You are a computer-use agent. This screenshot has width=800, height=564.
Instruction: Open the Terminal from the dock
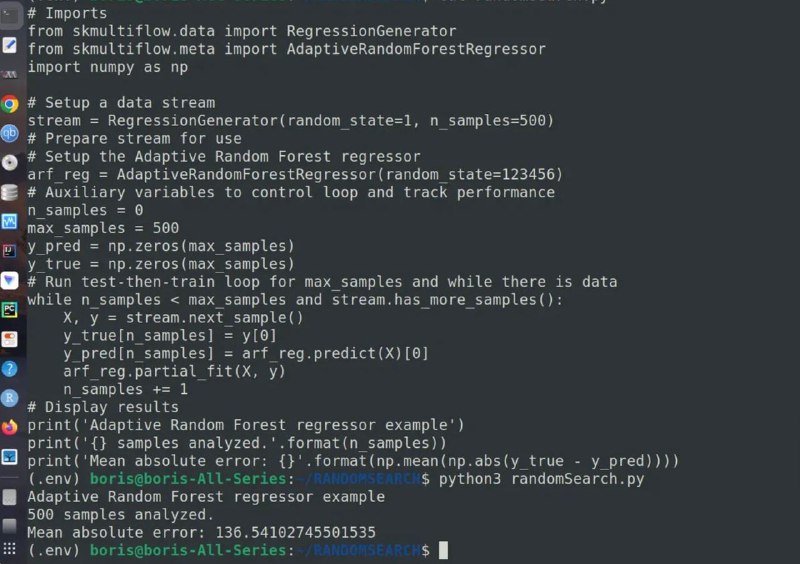(10, 15)
